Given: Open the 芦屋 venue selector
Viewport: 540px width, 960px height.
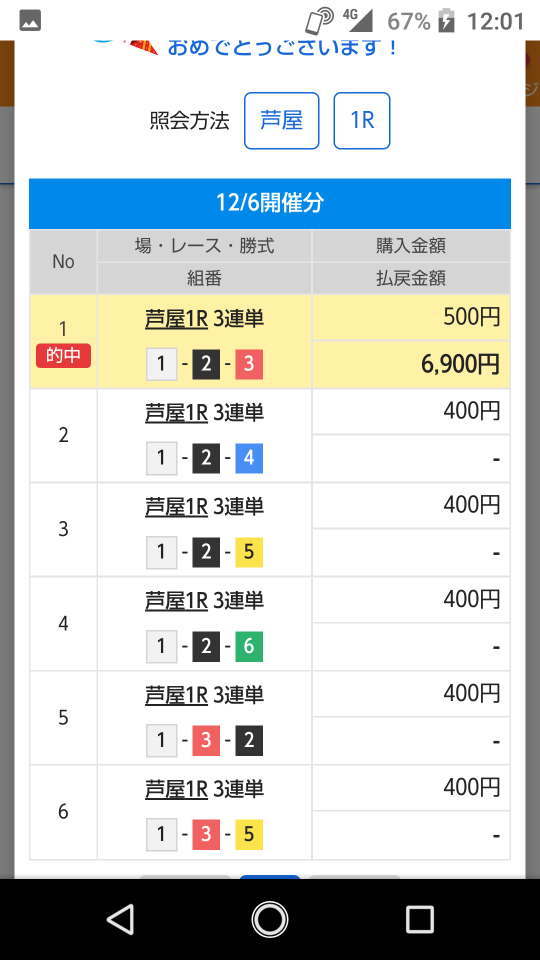Looking at the screenshot, I should click(x=282, y=121).
